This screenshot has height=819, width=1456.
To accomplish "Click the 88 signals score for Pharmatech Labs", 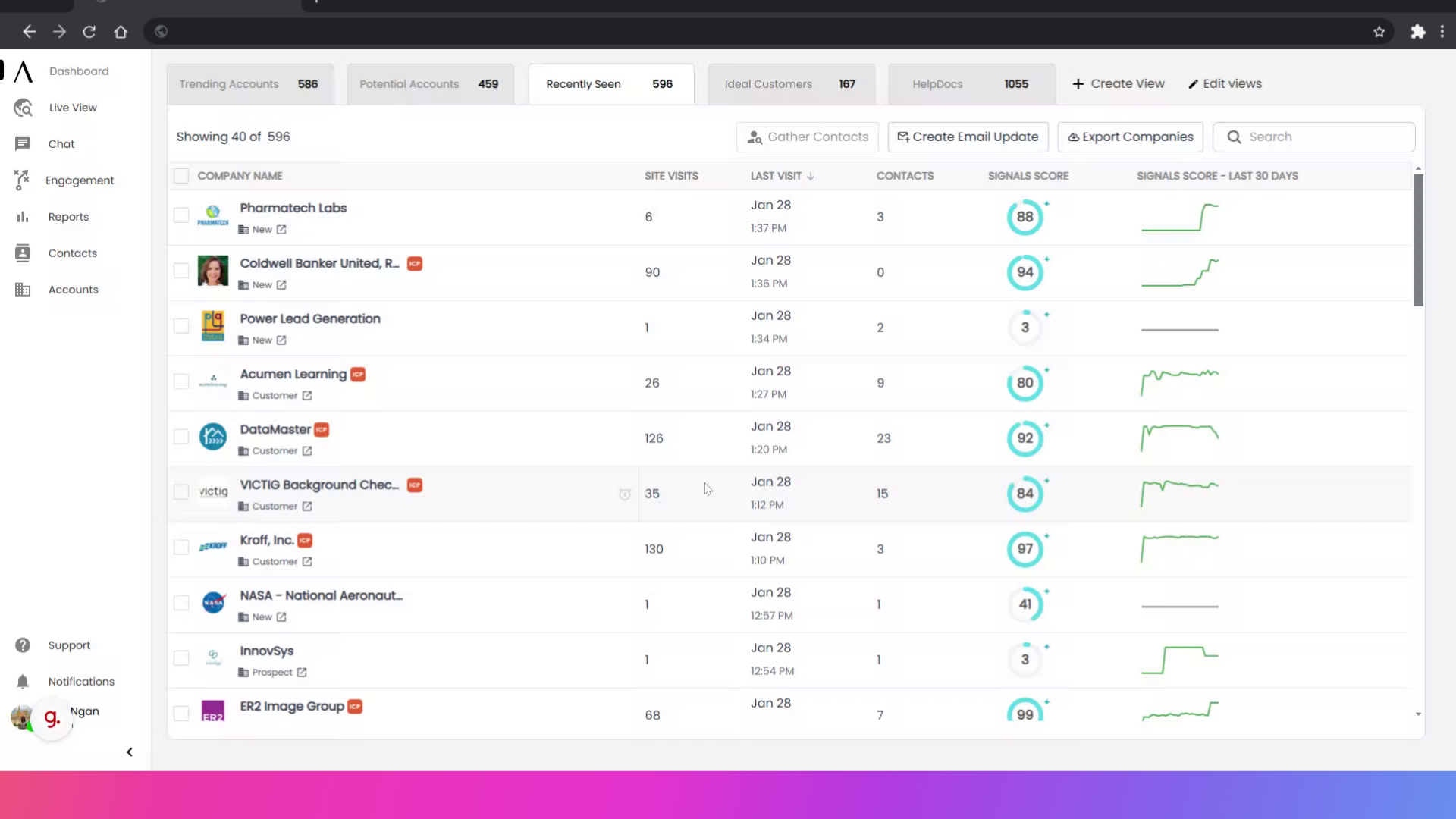I will (1025, 217).
